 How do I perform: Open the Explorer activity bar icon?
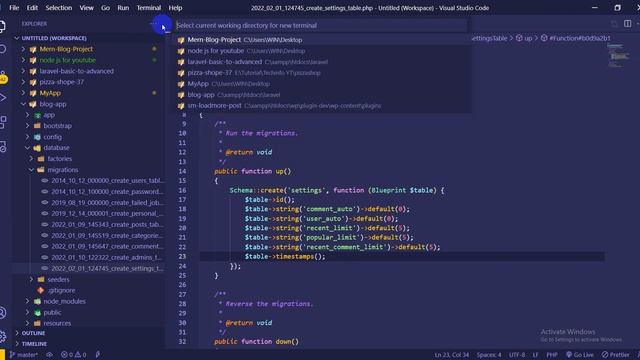pyautogui.click(x=2, y=27)
